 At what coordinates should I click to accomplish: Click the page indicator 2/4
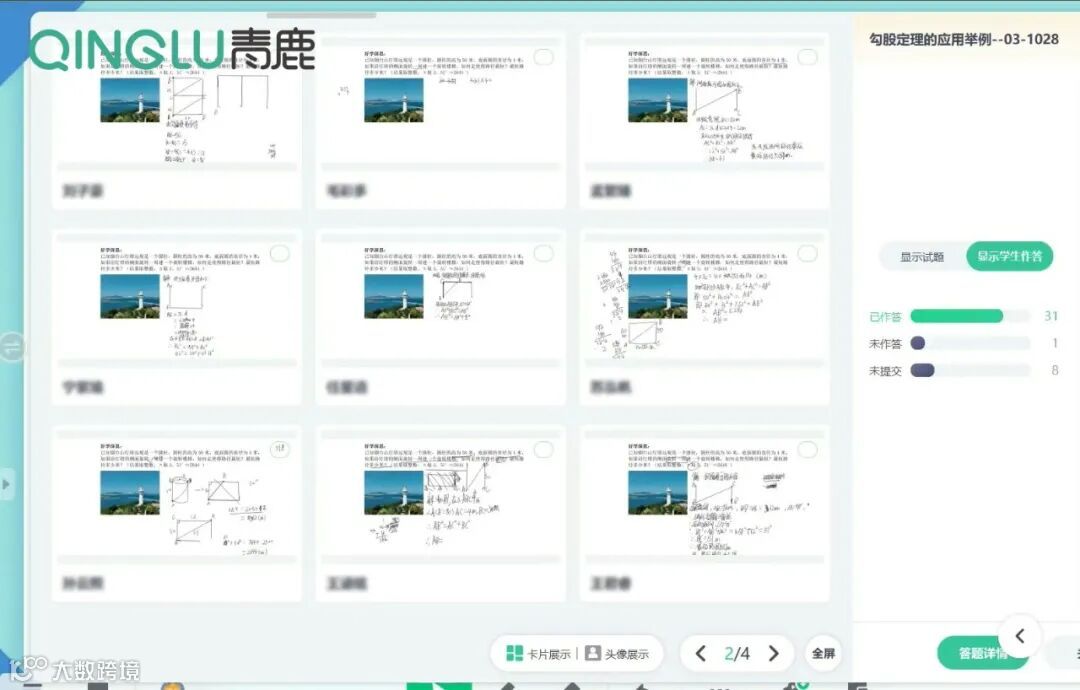click(x=737, y=654)
